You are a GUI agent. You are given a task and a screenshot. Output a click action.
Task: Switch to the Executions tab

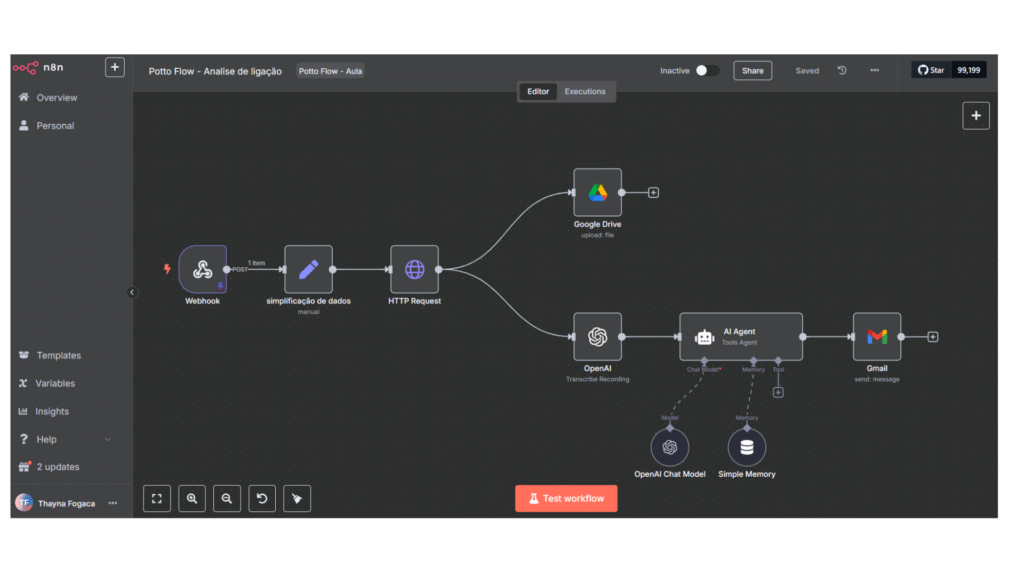584,91
